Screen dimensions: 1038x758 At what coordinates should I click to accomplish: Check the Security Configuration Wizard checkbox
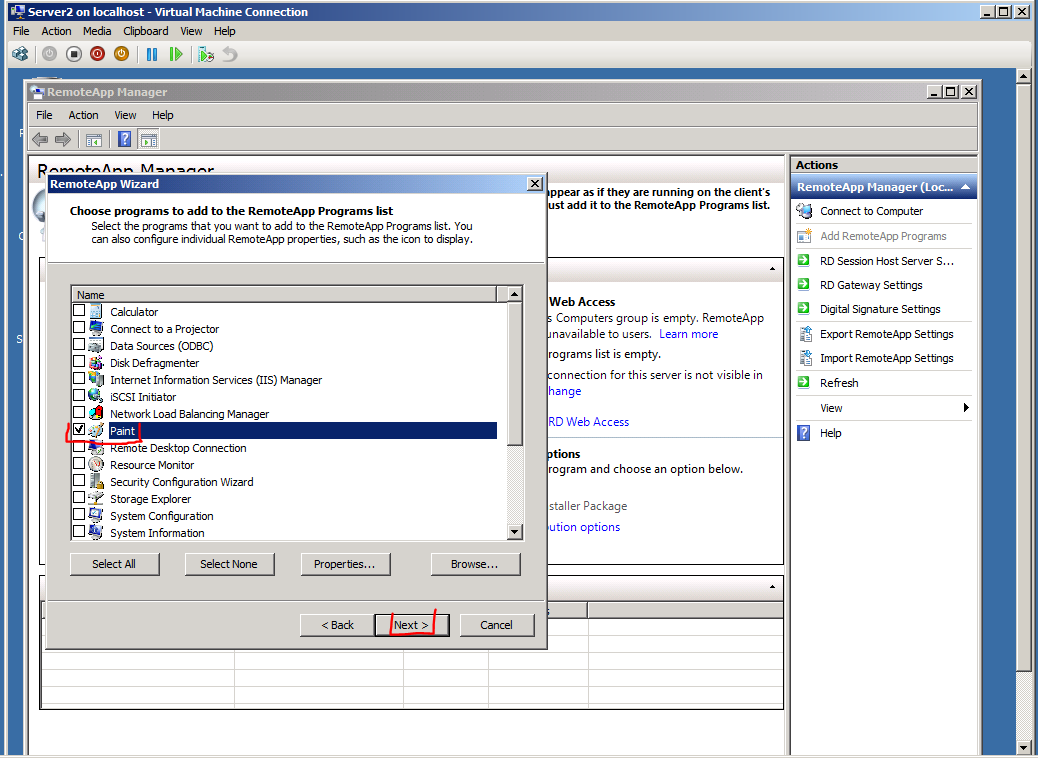pyautogui.click(x=79, y=481)
